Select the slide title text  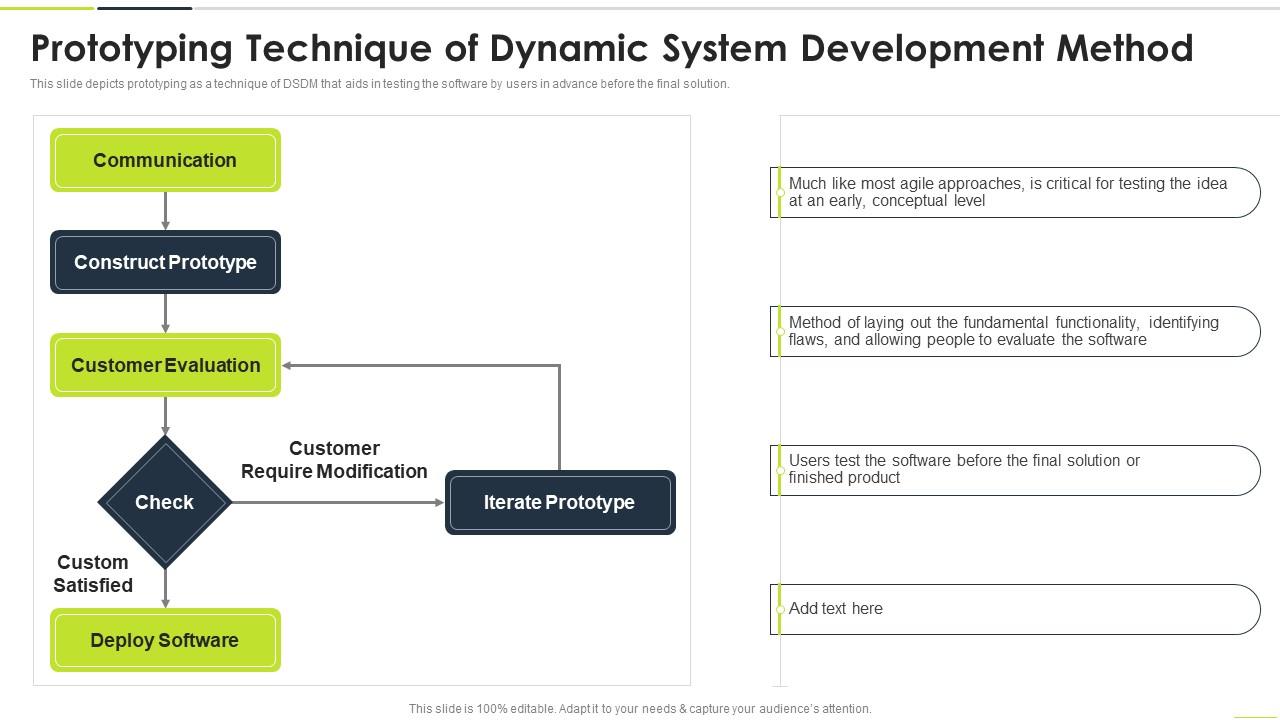click(612, 48)
